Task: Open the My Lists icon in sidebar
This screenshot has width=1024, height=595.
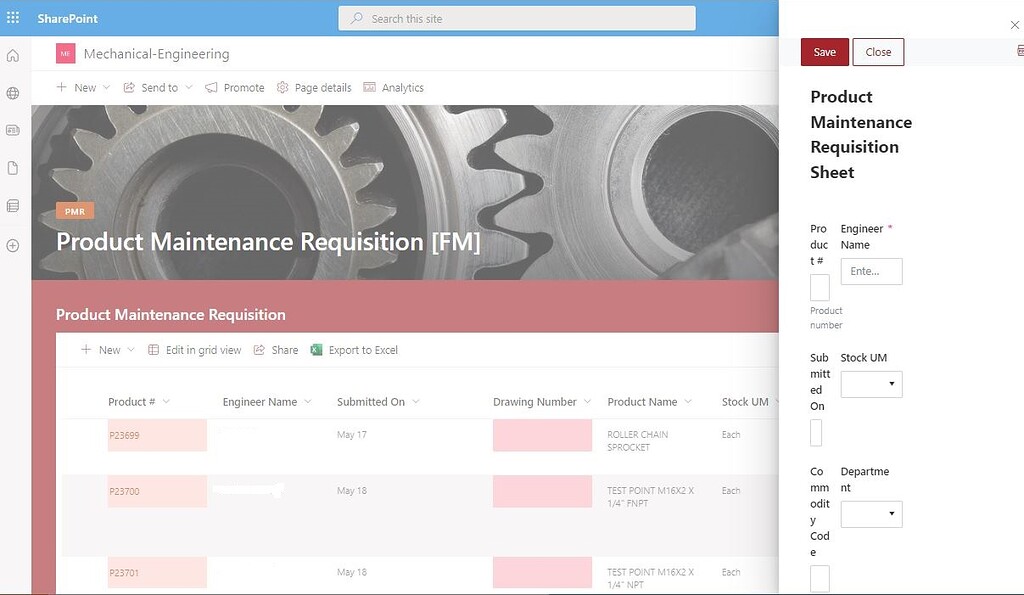Action: click(x=13, y=206)
